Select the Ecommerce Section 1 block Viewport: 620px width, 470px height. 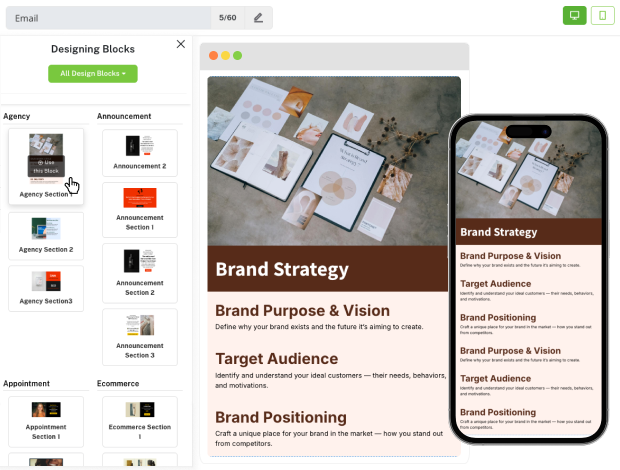140,420
